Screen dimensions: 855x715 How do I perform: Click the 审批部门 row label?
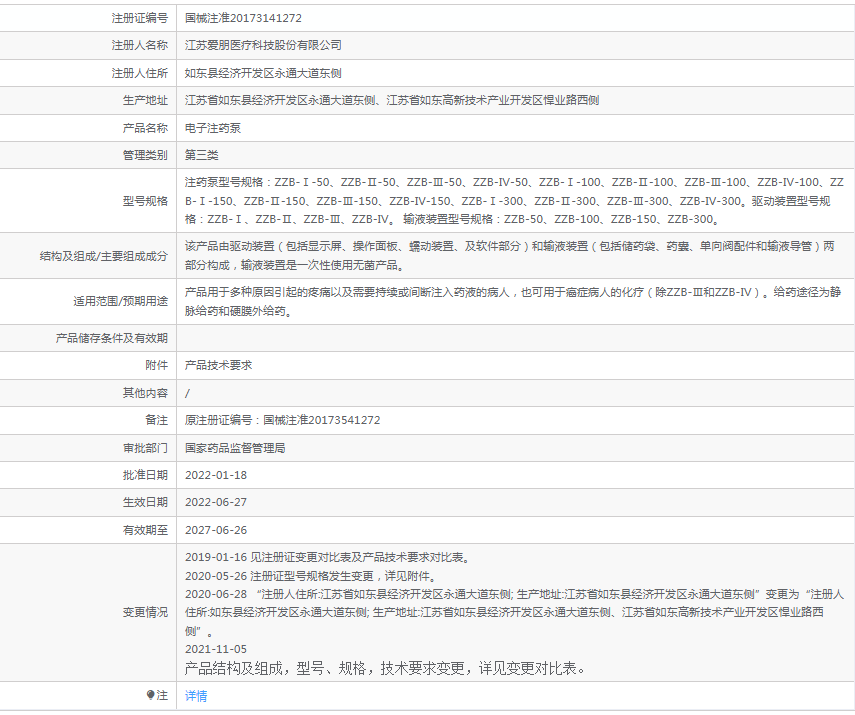pos(145,448)
